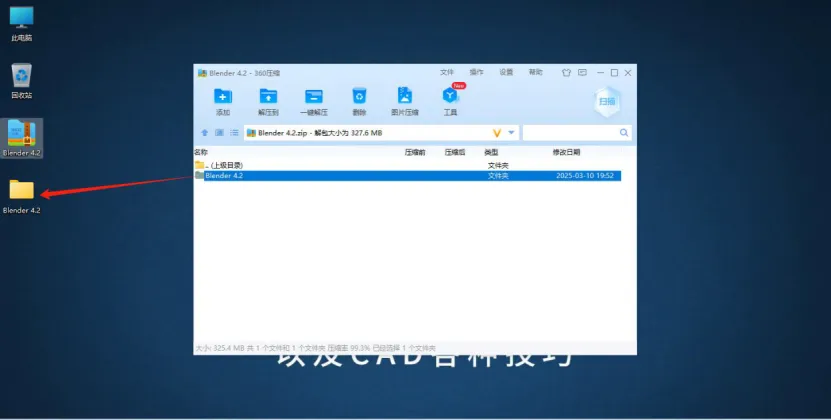Select 此电脑 (This PC) desktop icon
The image size is (831, 420).
pos(22,24)
